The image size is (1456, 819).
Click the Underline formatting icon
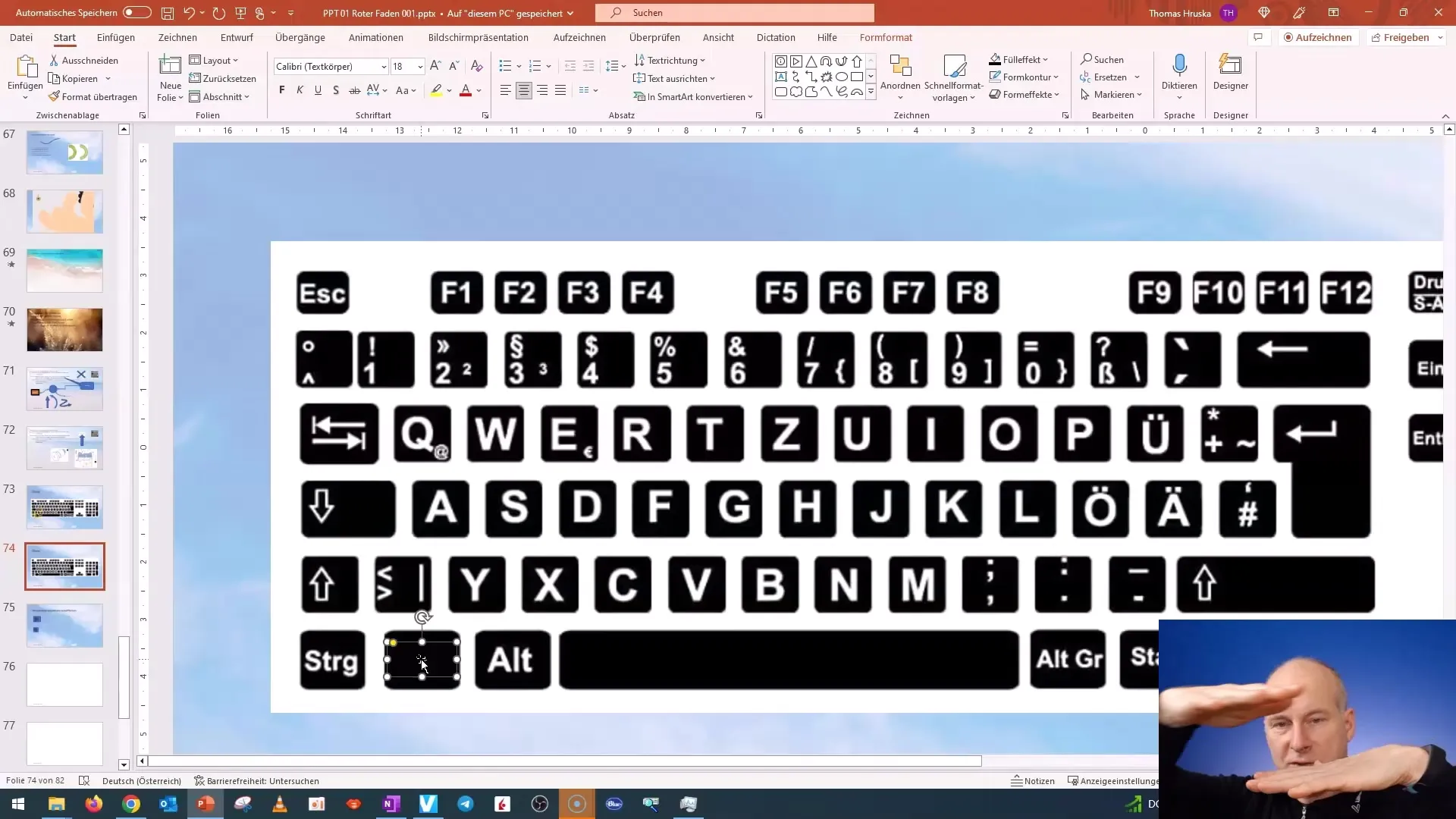(x=318, y=91)
